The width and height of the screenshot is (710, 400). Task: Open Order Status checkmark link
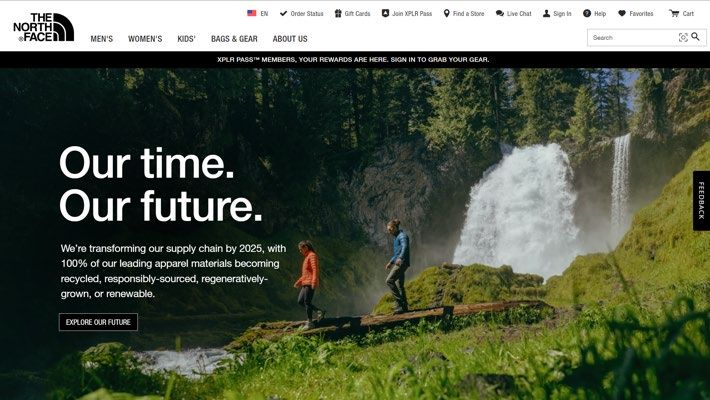point(302,14)
